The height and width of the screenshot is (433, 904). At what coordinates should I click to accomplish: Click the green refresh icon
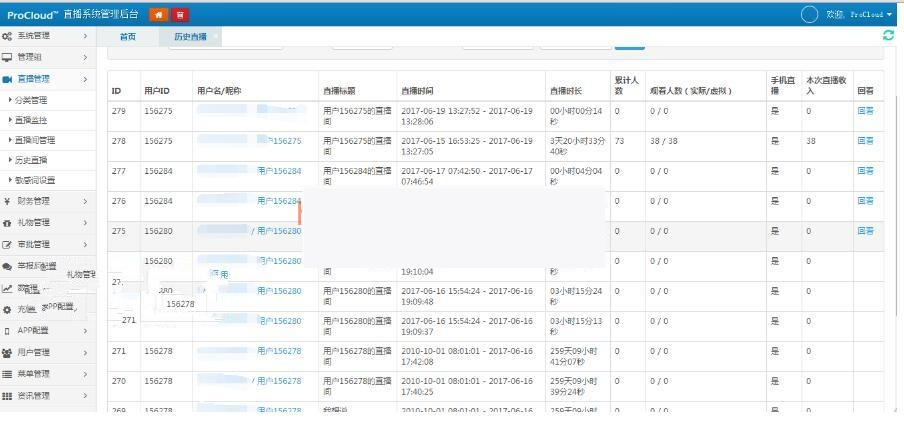(888, 36)
